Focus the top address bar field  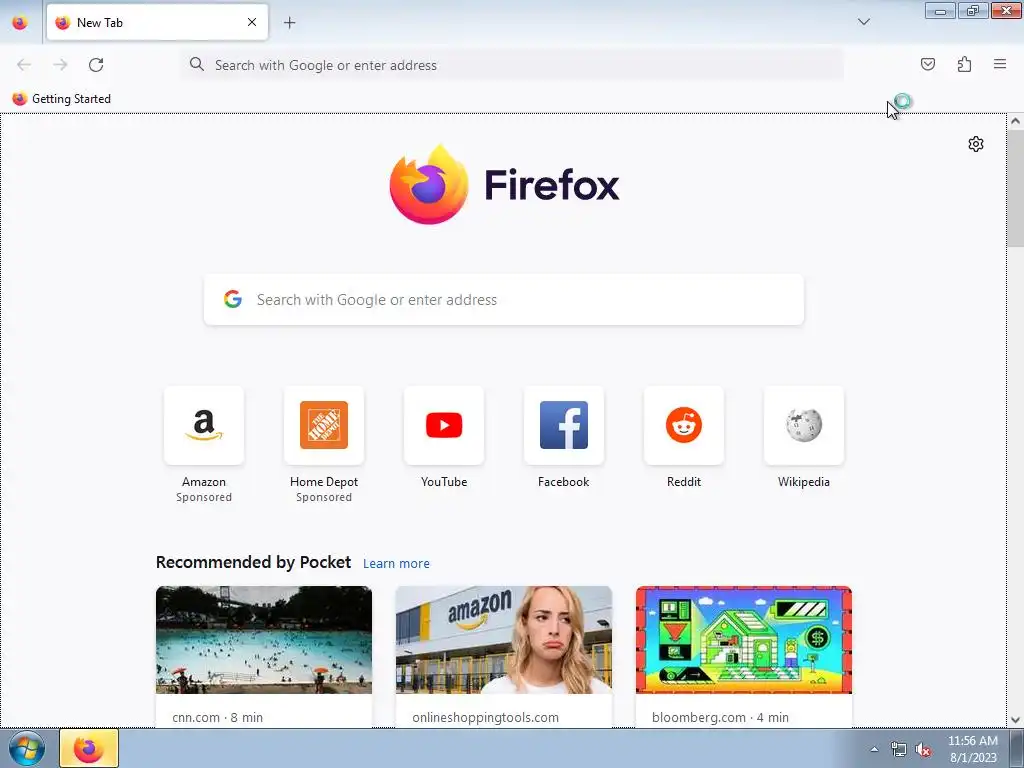(512, 65)
